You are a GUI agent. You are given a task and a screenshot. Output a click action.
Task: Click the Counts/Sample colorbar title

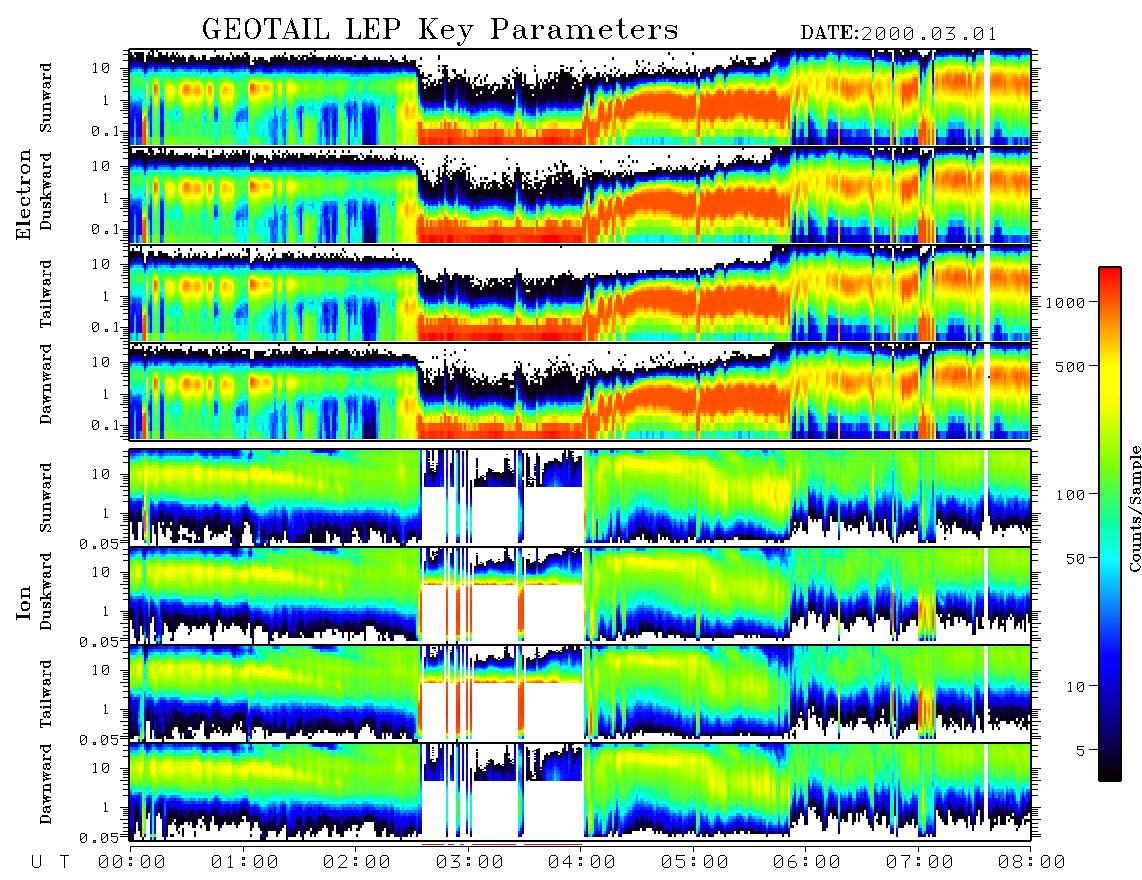(1134, 508)
